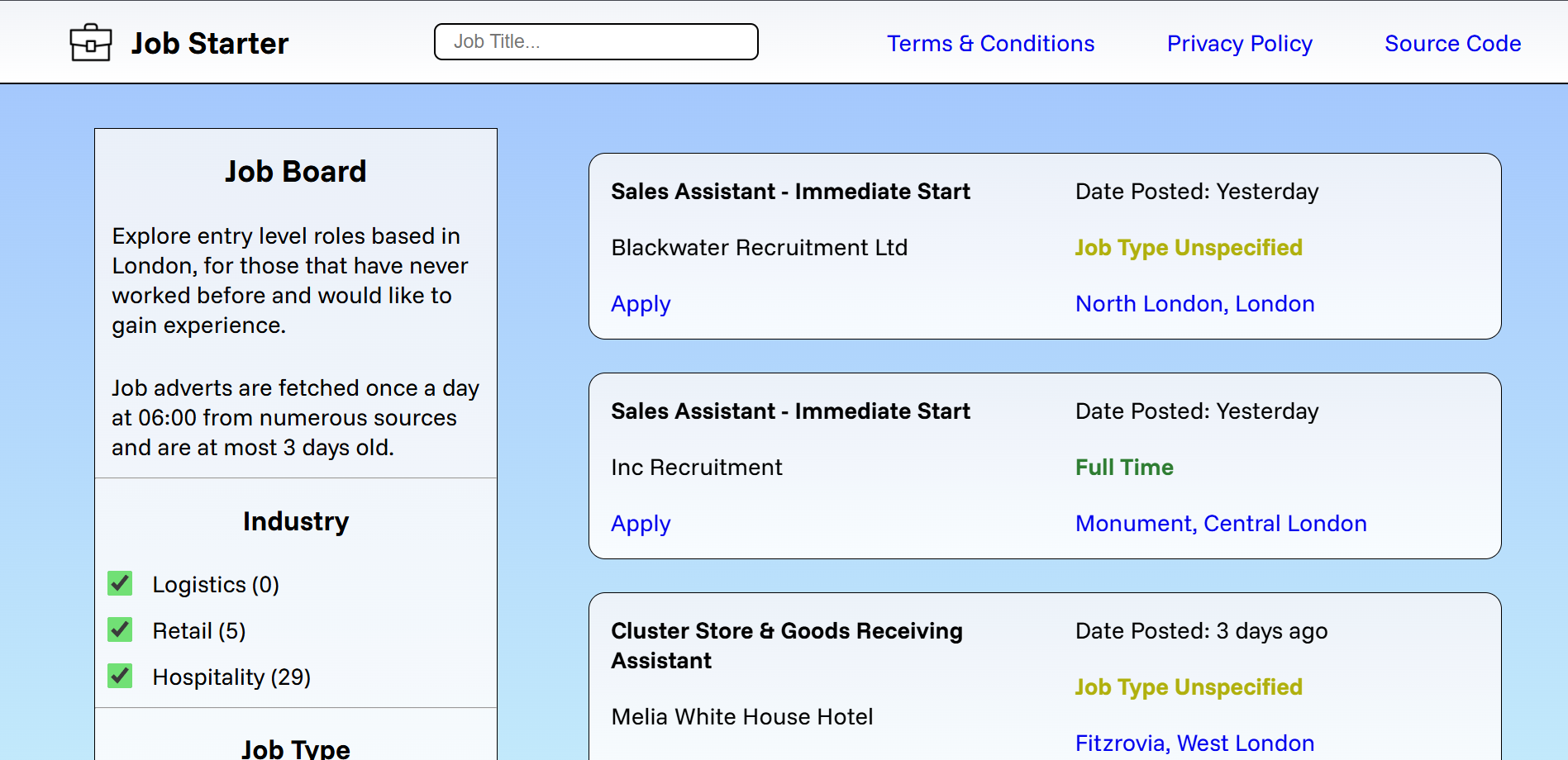This screenshot has width=1568, height=760.
Task: Open the Source Code link
Action: [x=1452, y=43]
